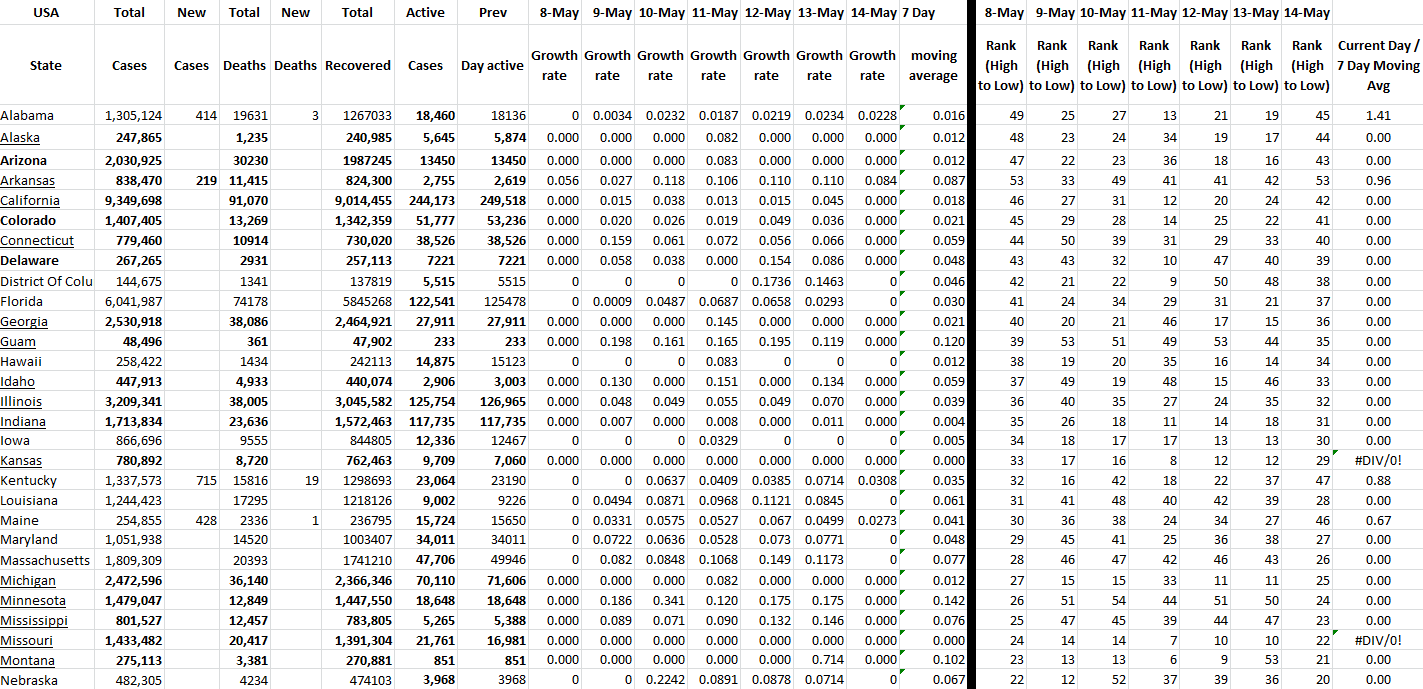Open the Montana hyperlink
Viewport: 1423px width, 689px height.
pyautogui.click(x=28, y=661)
